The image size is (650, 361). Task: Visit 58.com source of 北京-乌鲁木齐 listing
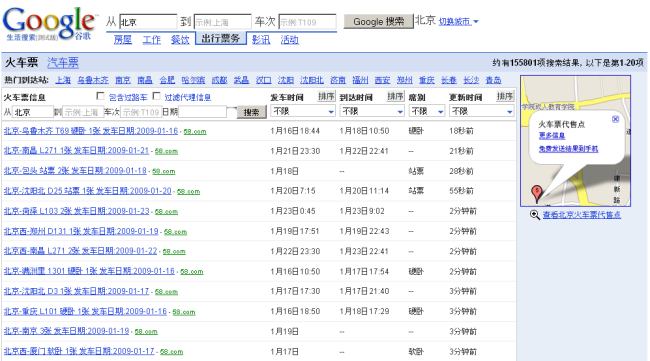(195, 131)
